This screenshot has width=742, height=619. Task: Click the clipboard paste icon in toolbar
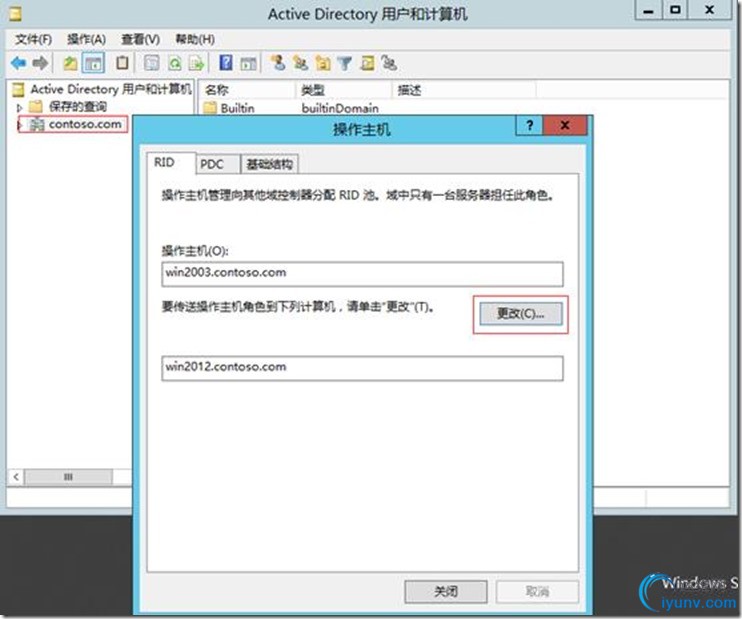122,62
